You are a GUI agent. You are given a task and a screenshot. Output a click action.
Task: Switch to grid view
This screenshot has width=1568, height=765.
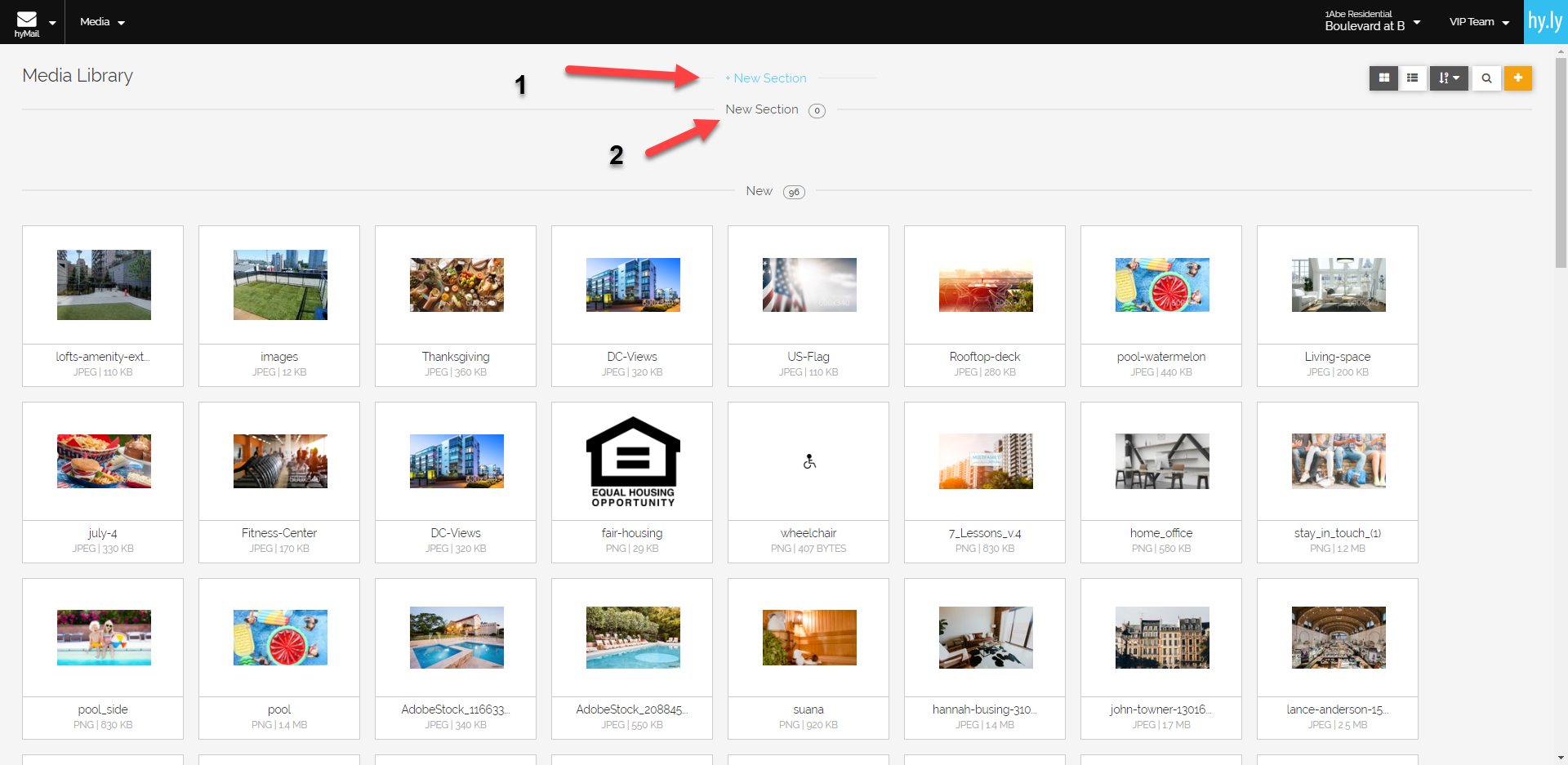pyautogui.click(x=1383, y=78)
